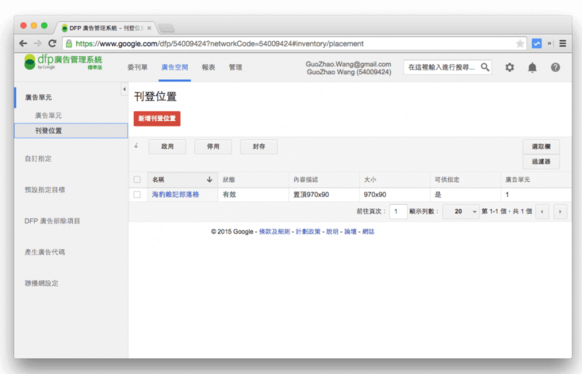Click the 置頂970x90 description cell
Screen dimensions: 582x374
311,194
